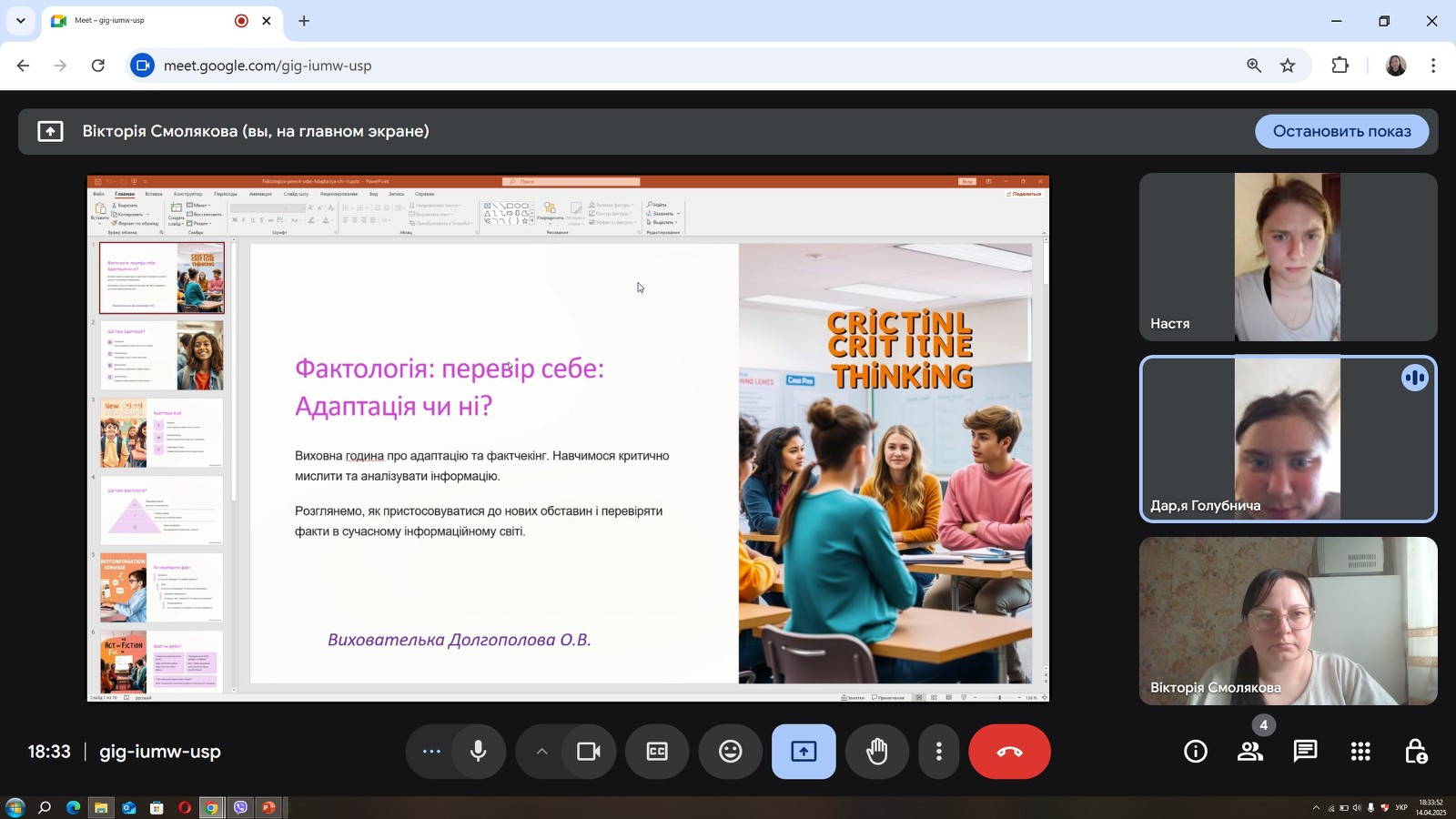Open the Chrome profile avatar
The height and width of the screenshot is (819, 1456).
click(1396, 66)
